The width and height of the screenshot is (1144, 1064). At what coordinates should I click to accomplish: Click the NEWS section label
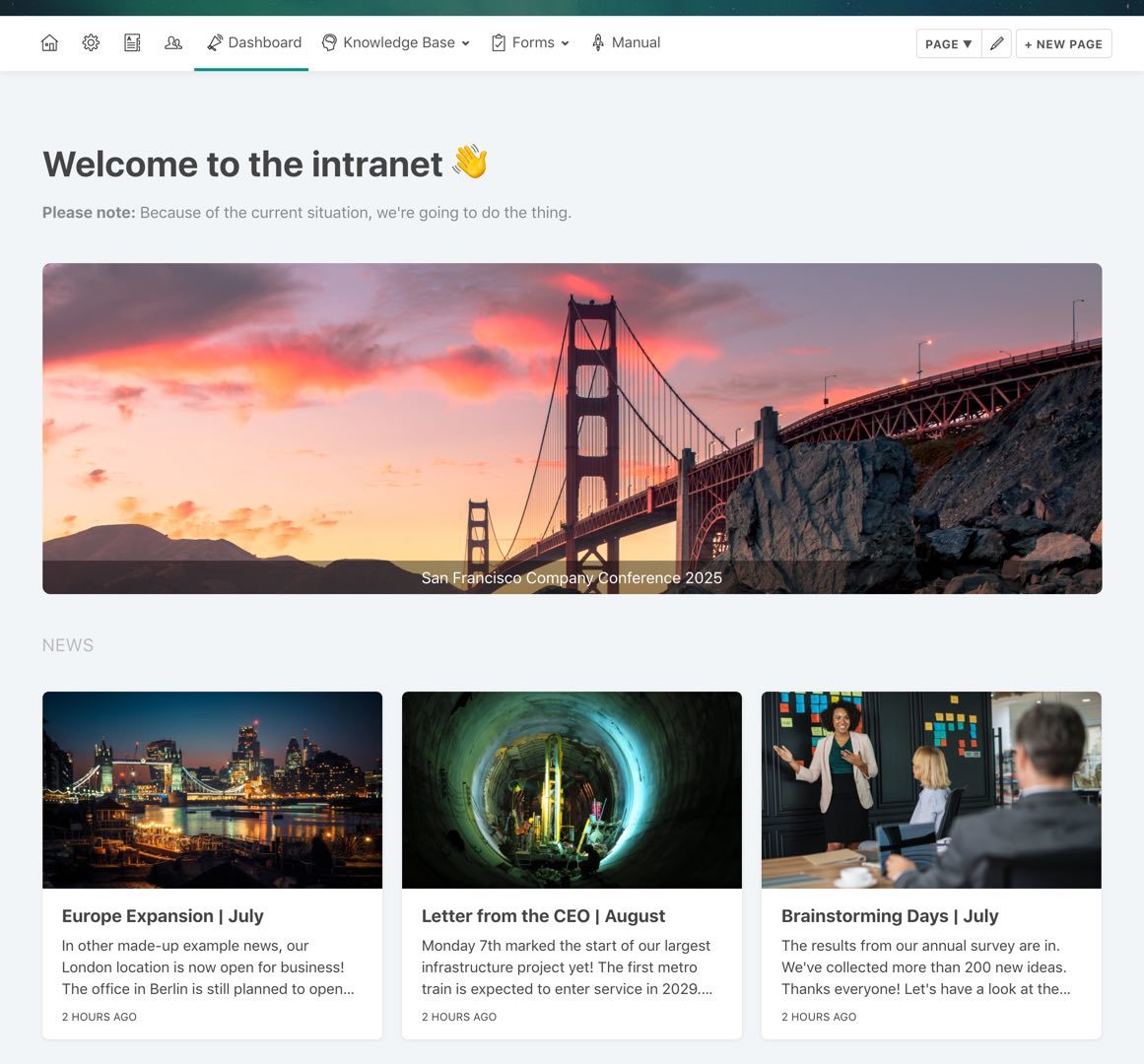(68, 645)
